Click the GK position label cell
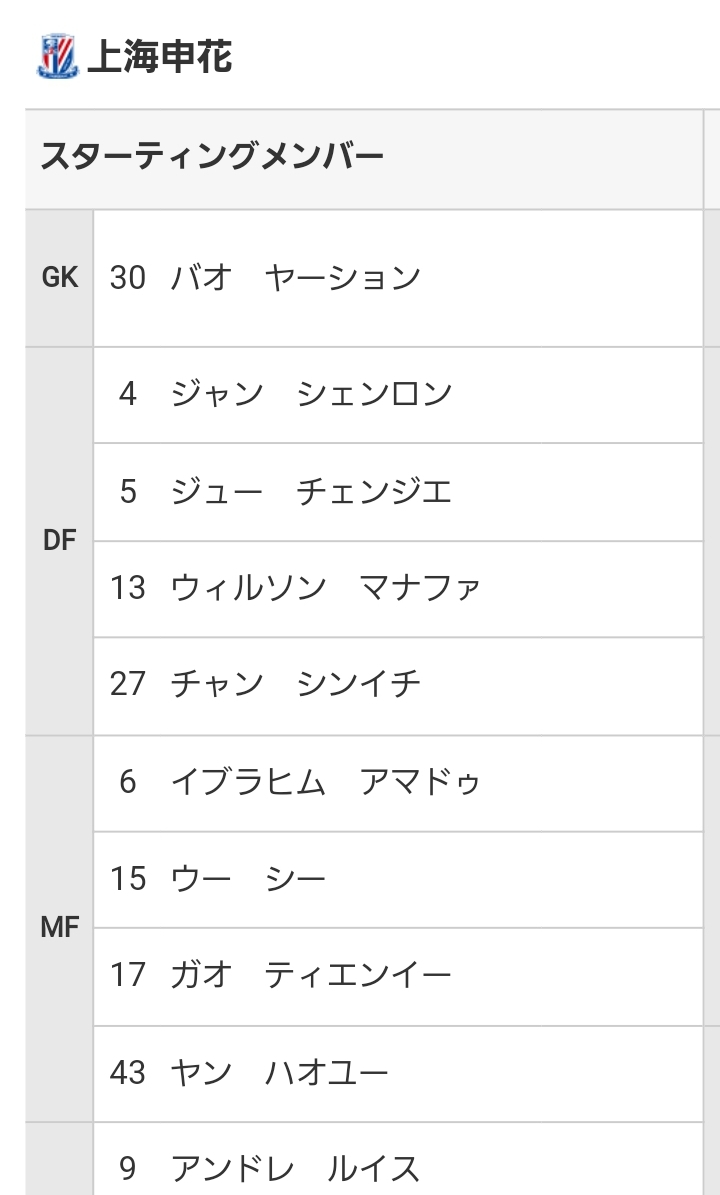 coord(60,277)
